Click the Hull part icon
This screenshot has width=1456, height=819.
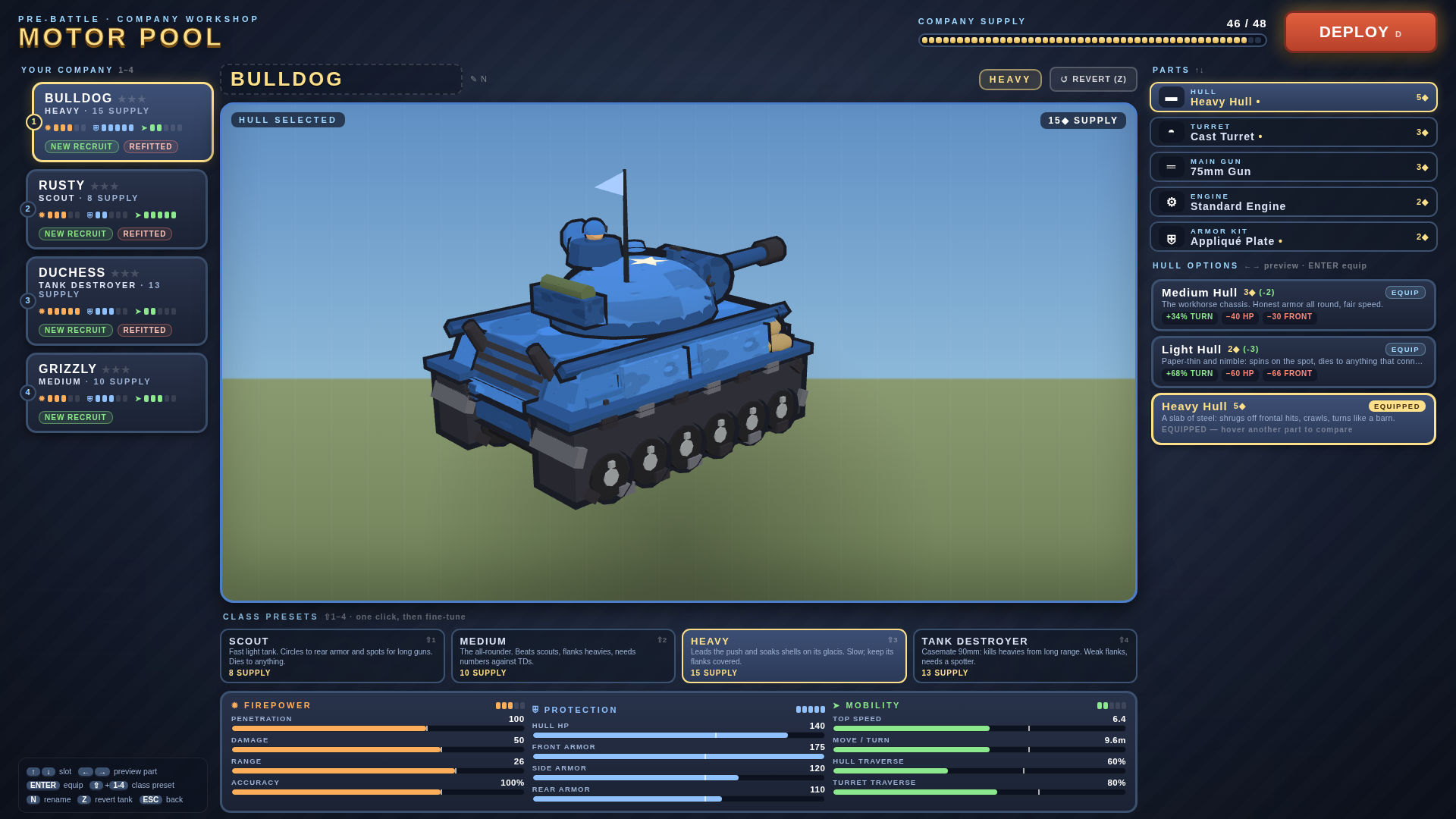(x=1171, y=97)
